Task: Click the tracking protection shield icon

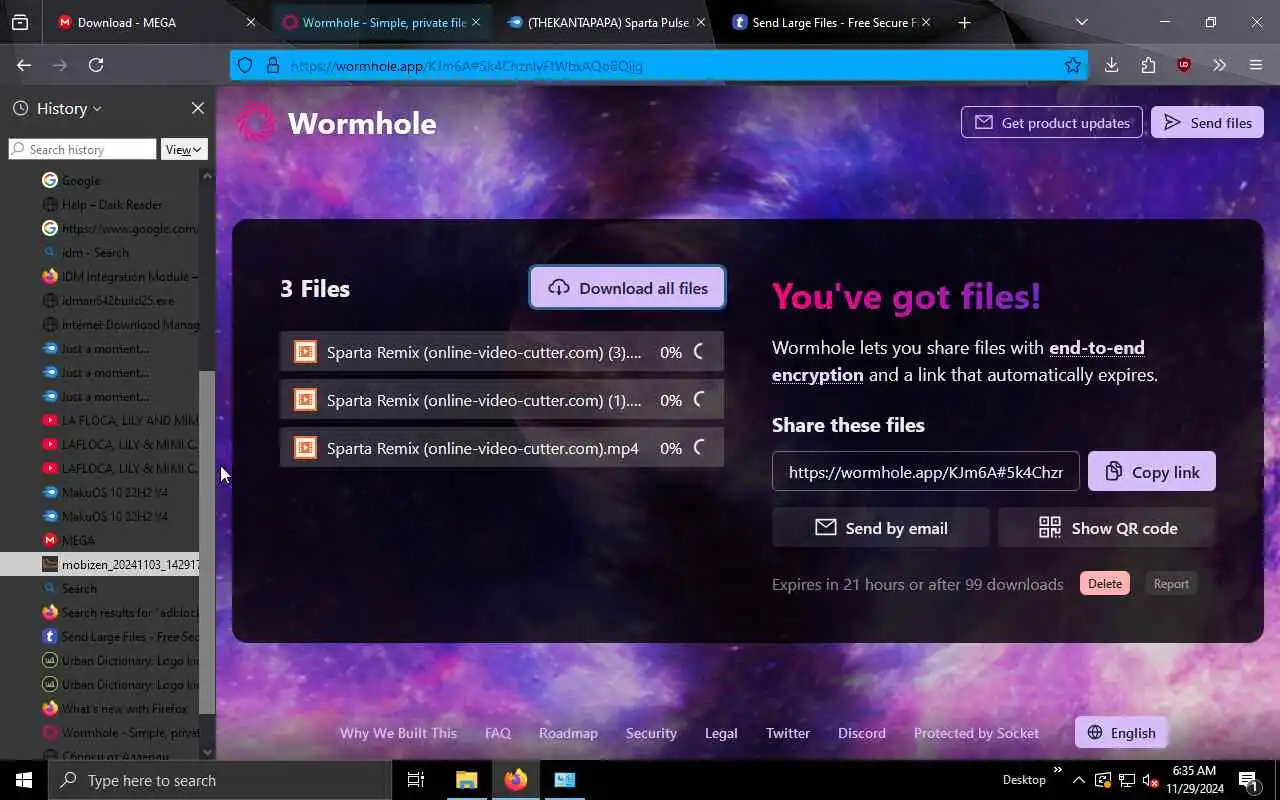Action: 245,65
